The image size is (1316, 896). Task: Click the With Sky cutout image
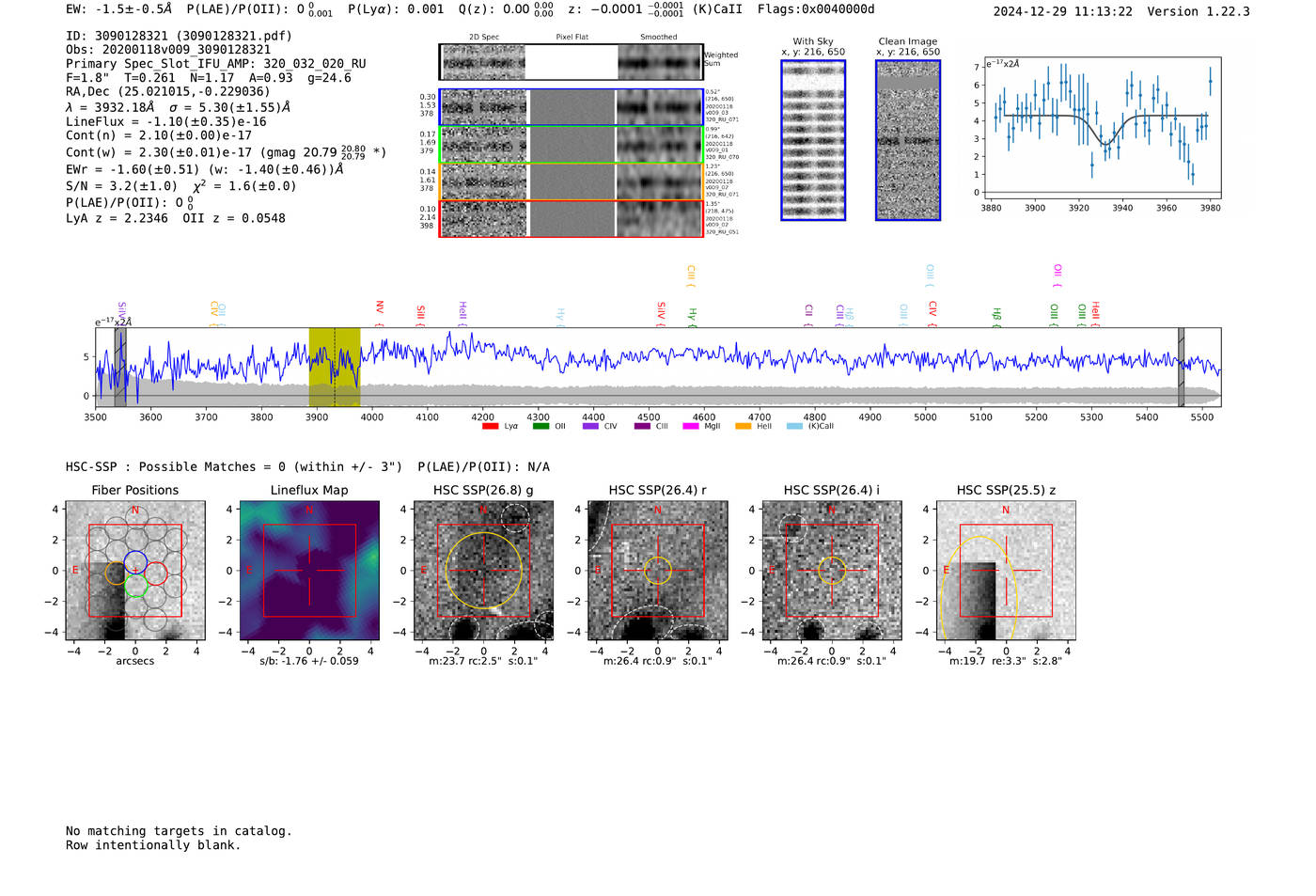coord(813,140)
